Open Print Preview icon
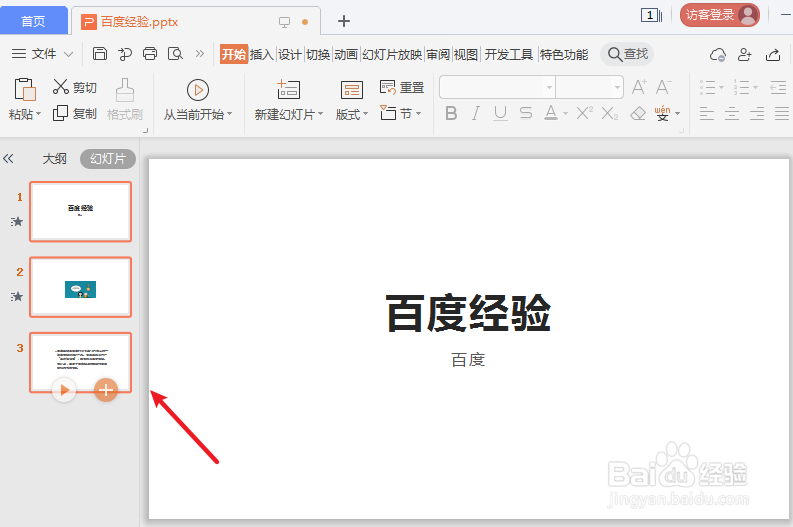The image size is (793, 527). [x=175, y=54]
